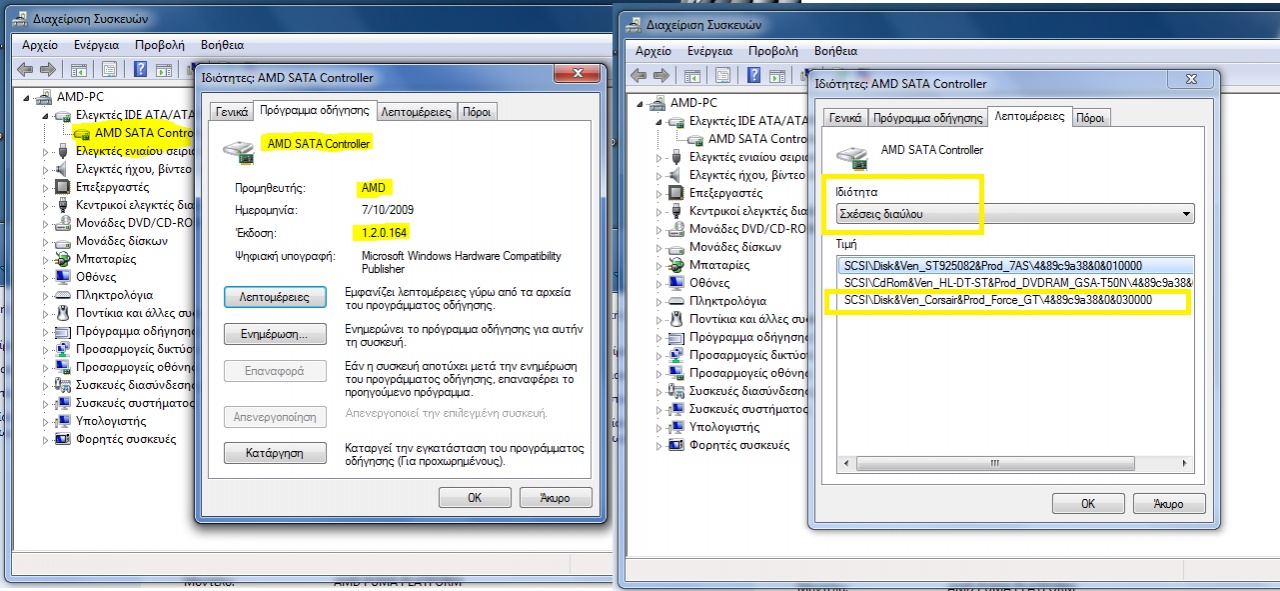Select Οθόνες node in left window tree
The height and width of the screenshot is (591, 1280).
click(96, 277)
